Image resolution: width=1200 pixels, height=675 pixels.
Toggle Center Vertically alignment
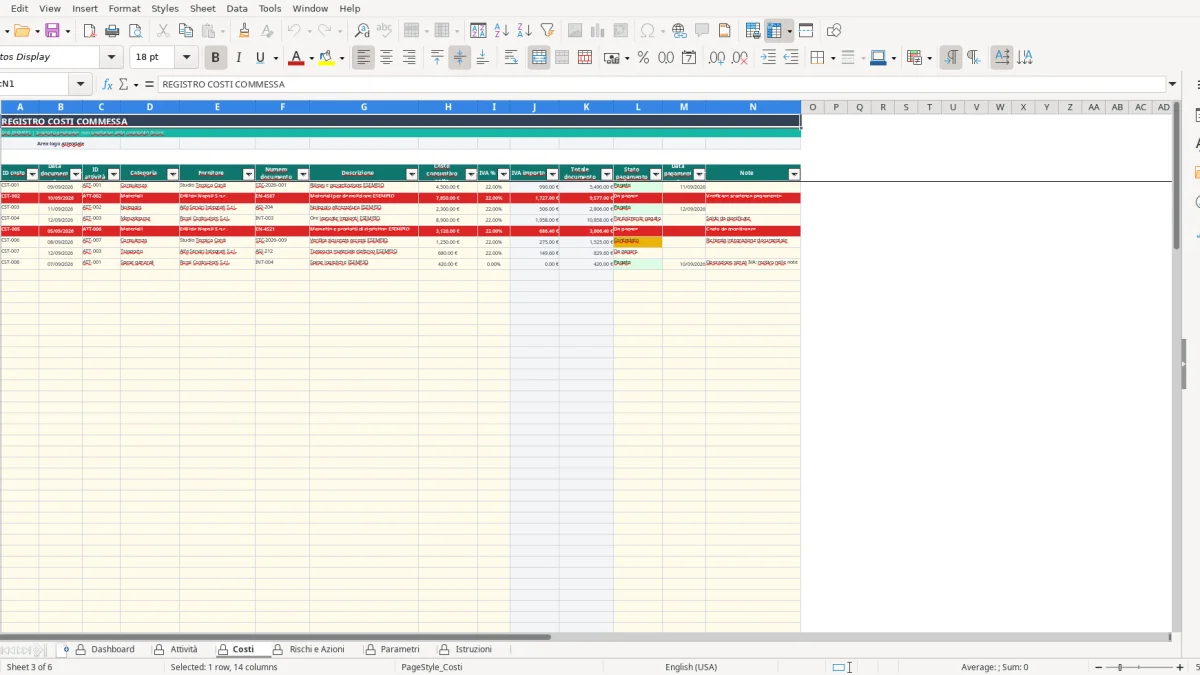(459, 58)
